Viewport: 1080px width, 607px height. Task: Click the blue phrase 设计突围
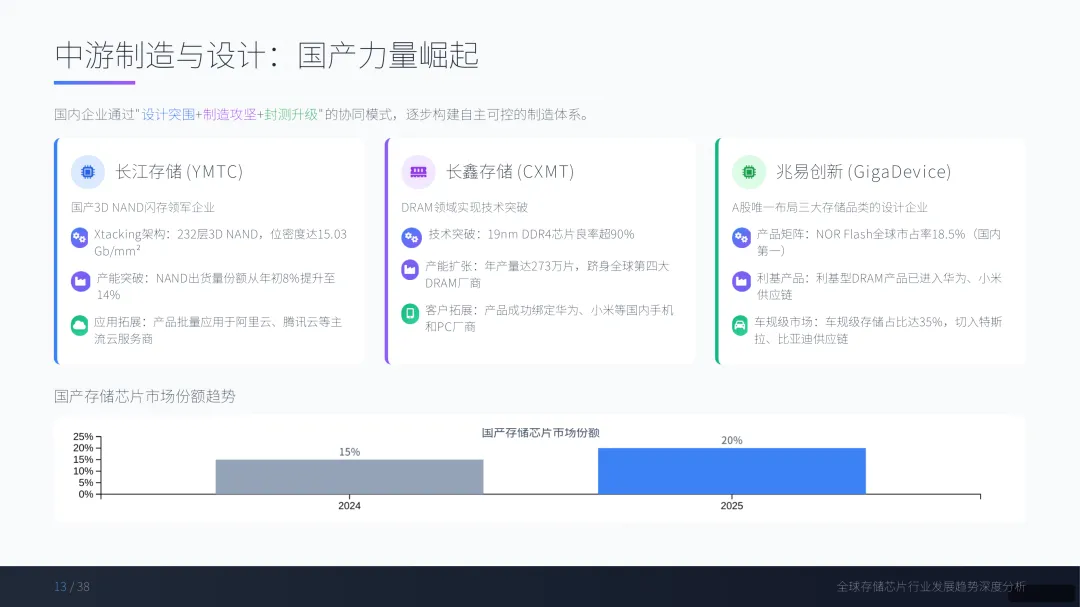168,114
